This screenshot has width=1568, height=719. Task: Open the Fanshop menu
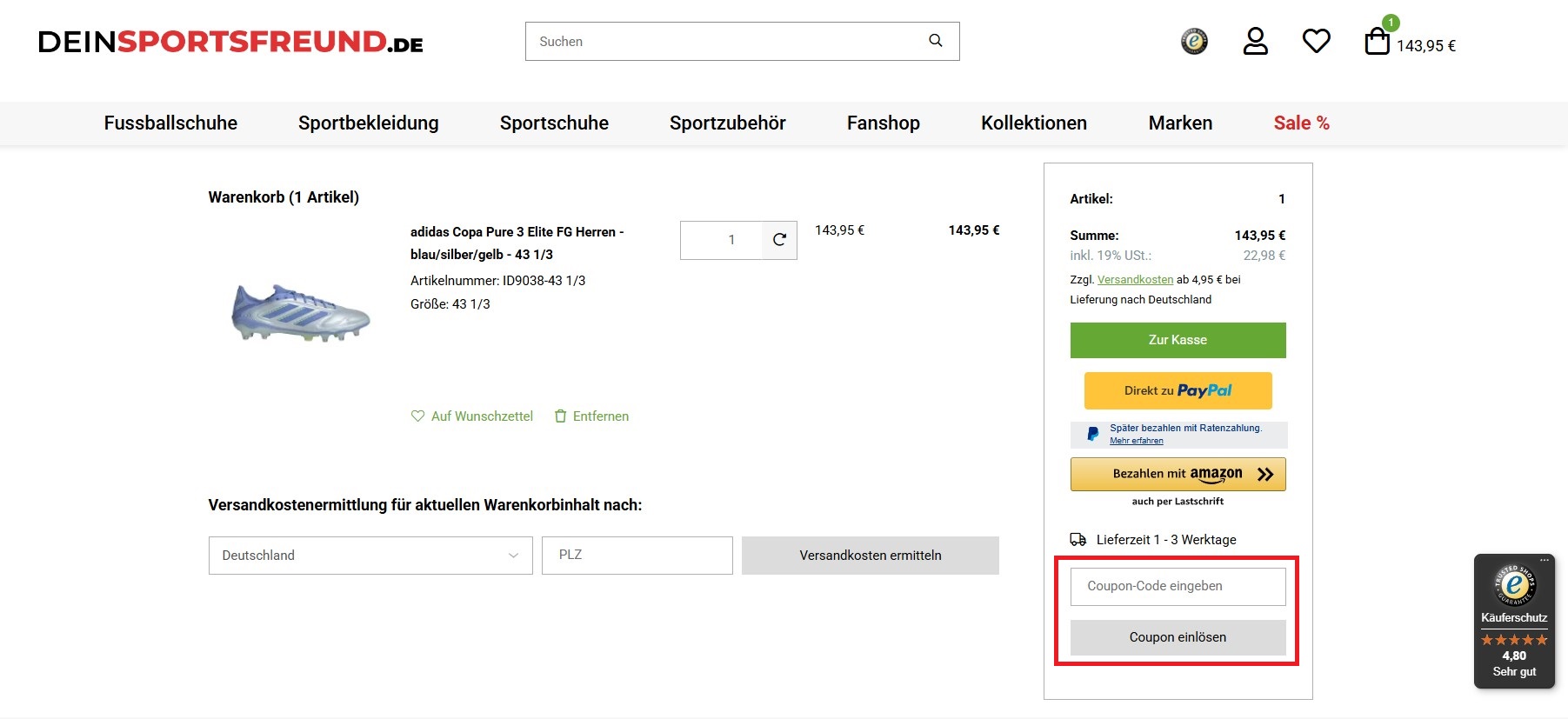pyautogui.click(x=884, y=123)
